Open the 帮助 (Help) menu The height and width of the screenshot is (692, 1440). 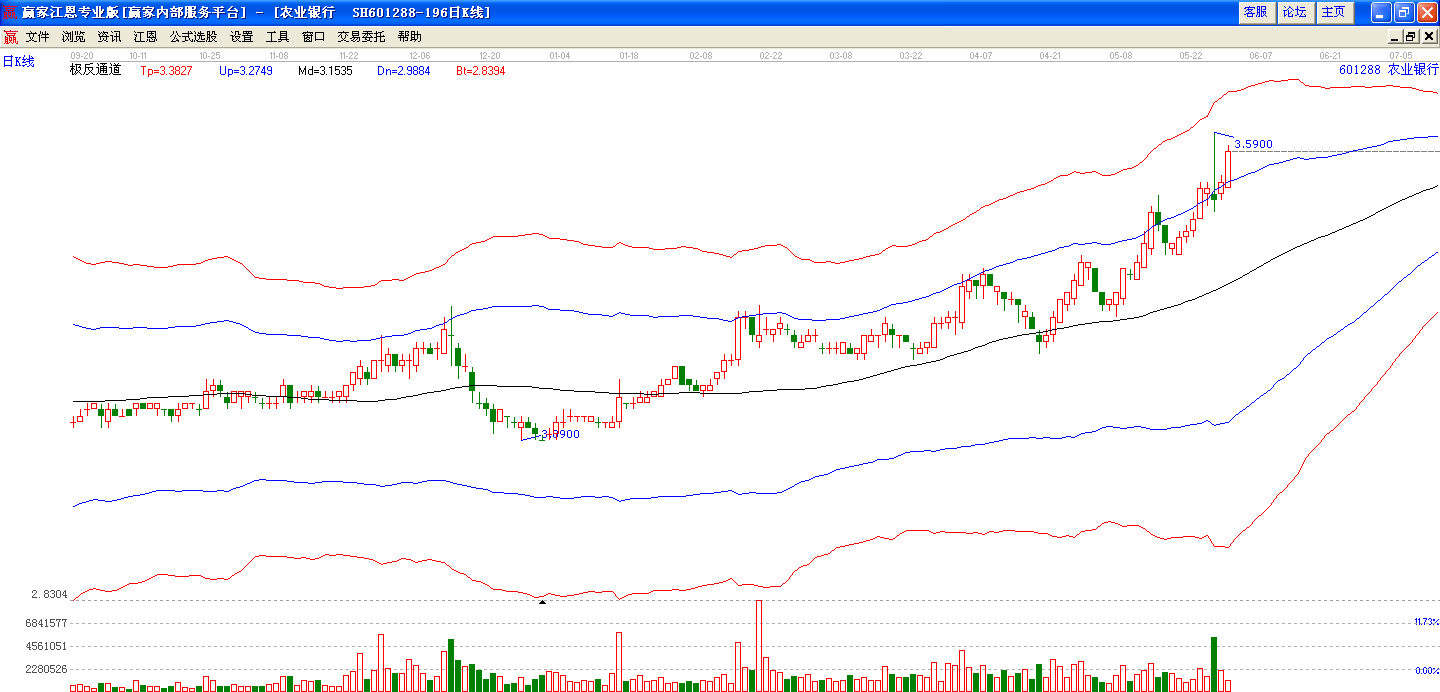pyautogui.click(x=409, y=36)
